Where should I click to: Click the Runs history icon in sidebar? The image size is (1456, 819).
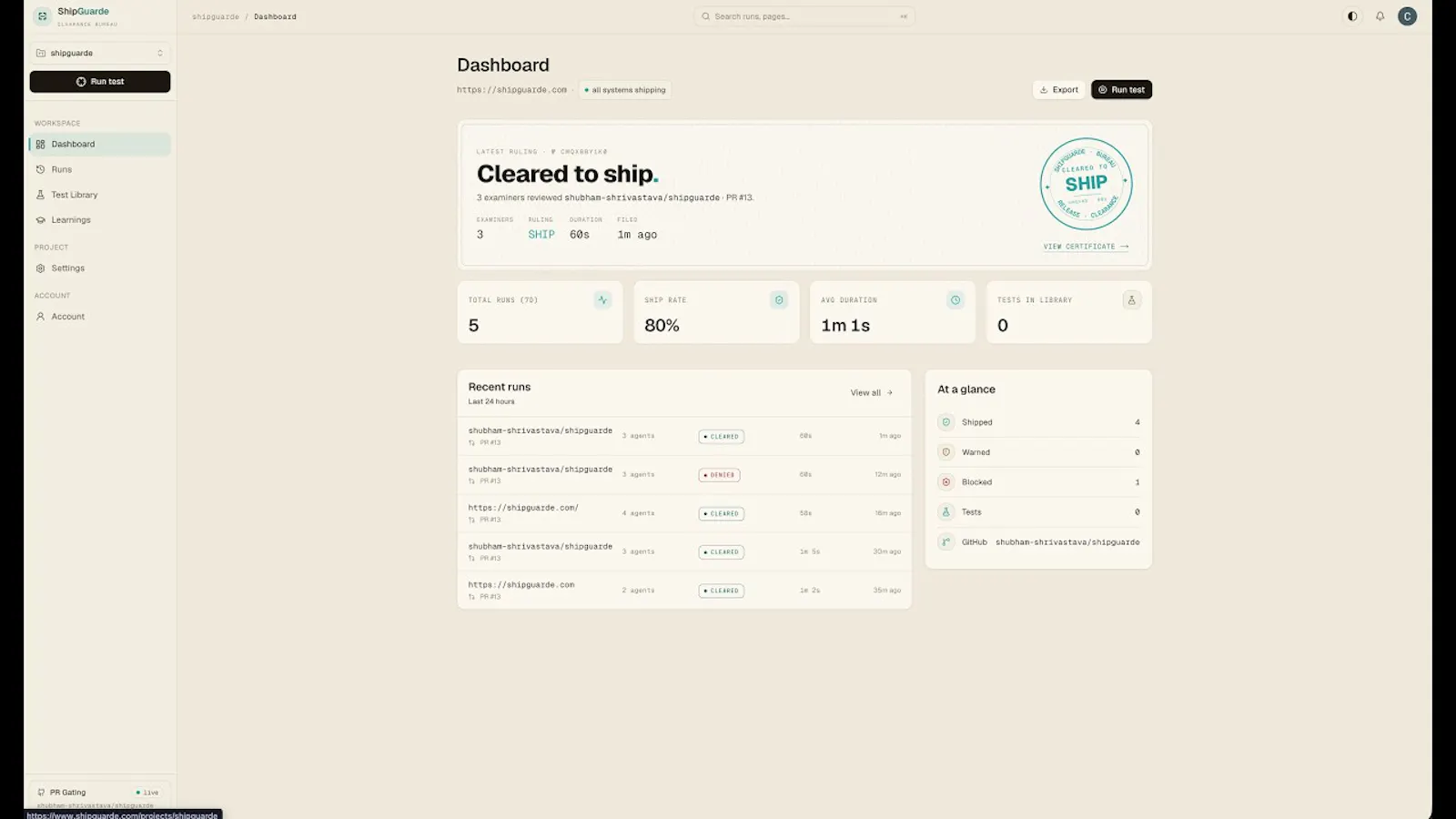pos(40,169)
